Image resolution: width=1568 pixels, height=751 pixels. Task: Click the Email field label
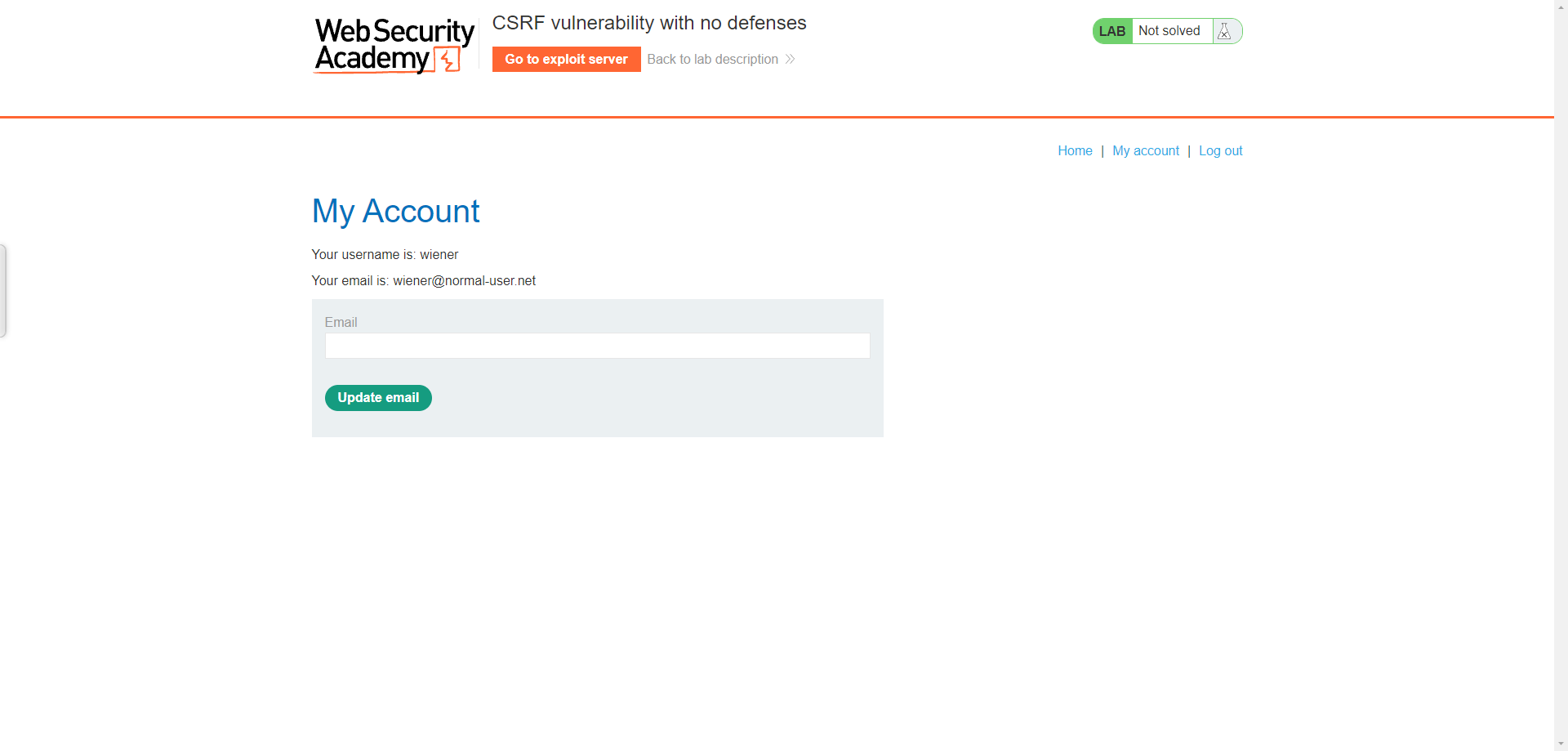click(x=341, y=322)
